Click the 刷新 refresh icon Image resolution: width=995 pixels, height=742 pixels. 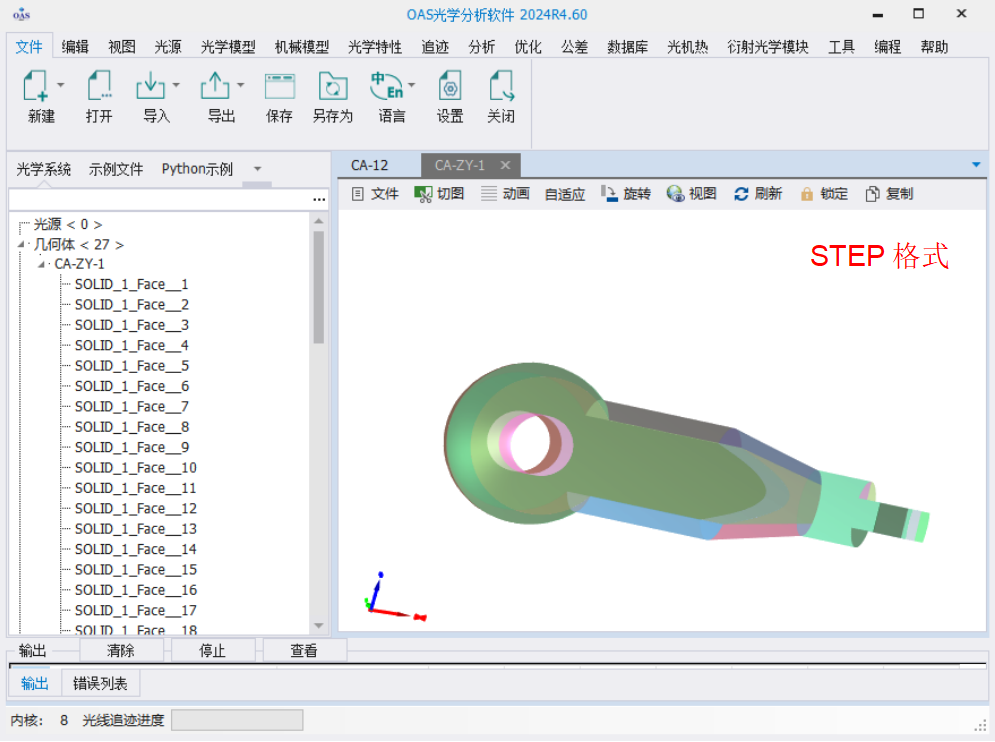coord(741,194)
